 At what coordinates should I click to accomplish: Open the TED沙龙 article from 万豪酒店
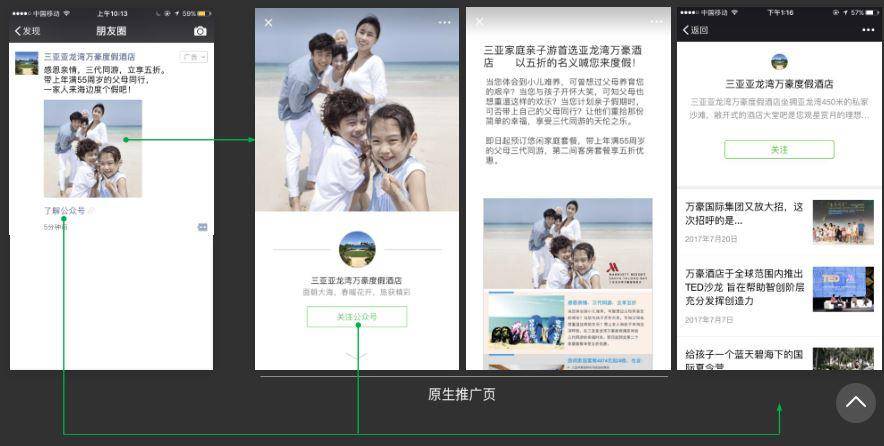click(x=744, y=287)
